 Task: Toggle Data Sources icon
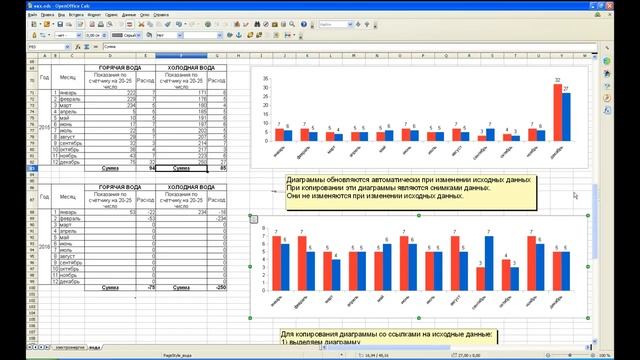click(283, 24)
